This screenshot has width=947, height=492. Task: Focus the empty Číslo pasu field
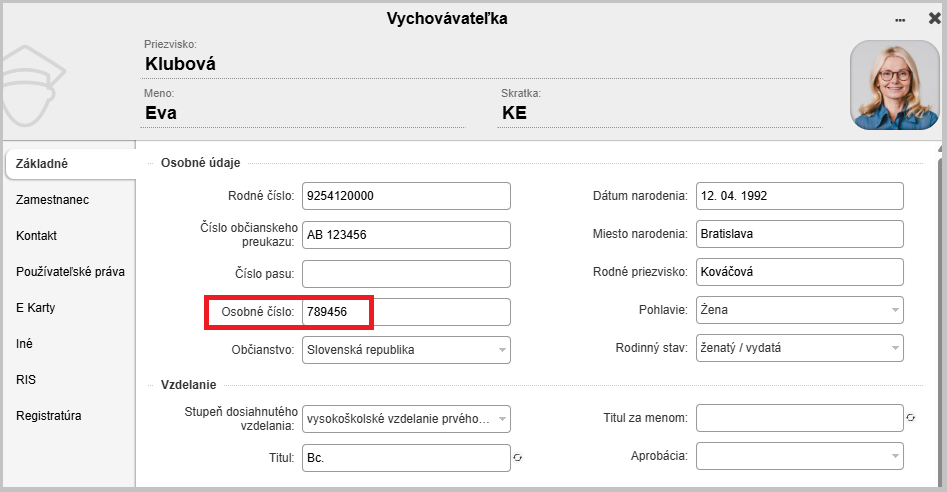pyautogui.click(x=406, y=273)
